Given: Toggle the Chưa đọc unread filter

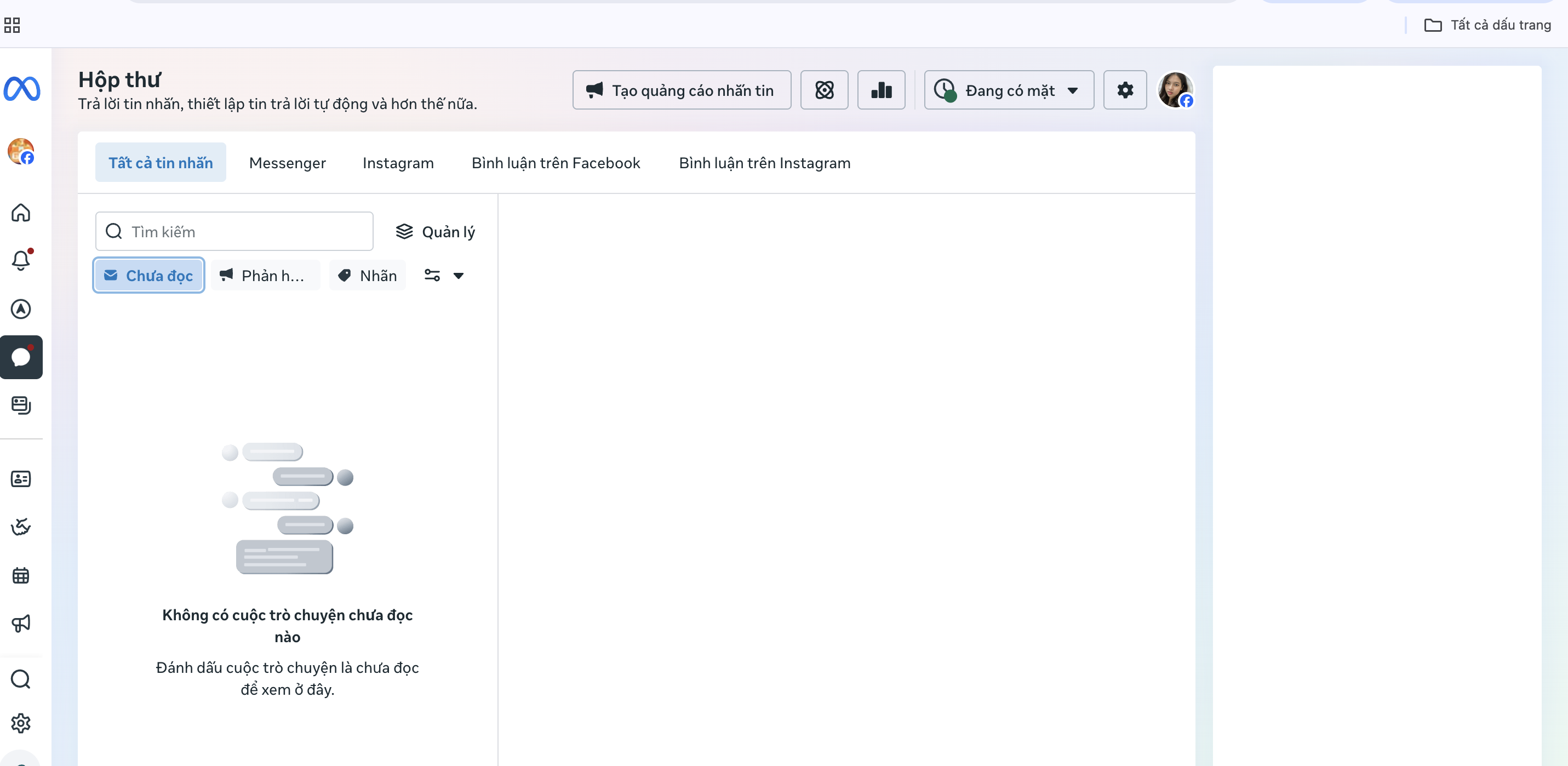Looking at the screenshot, I should pos(148,276).
